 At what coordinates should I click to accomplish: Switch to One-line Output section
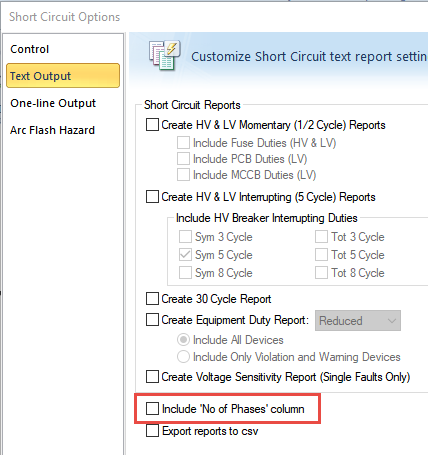click(x=53, y=103)
